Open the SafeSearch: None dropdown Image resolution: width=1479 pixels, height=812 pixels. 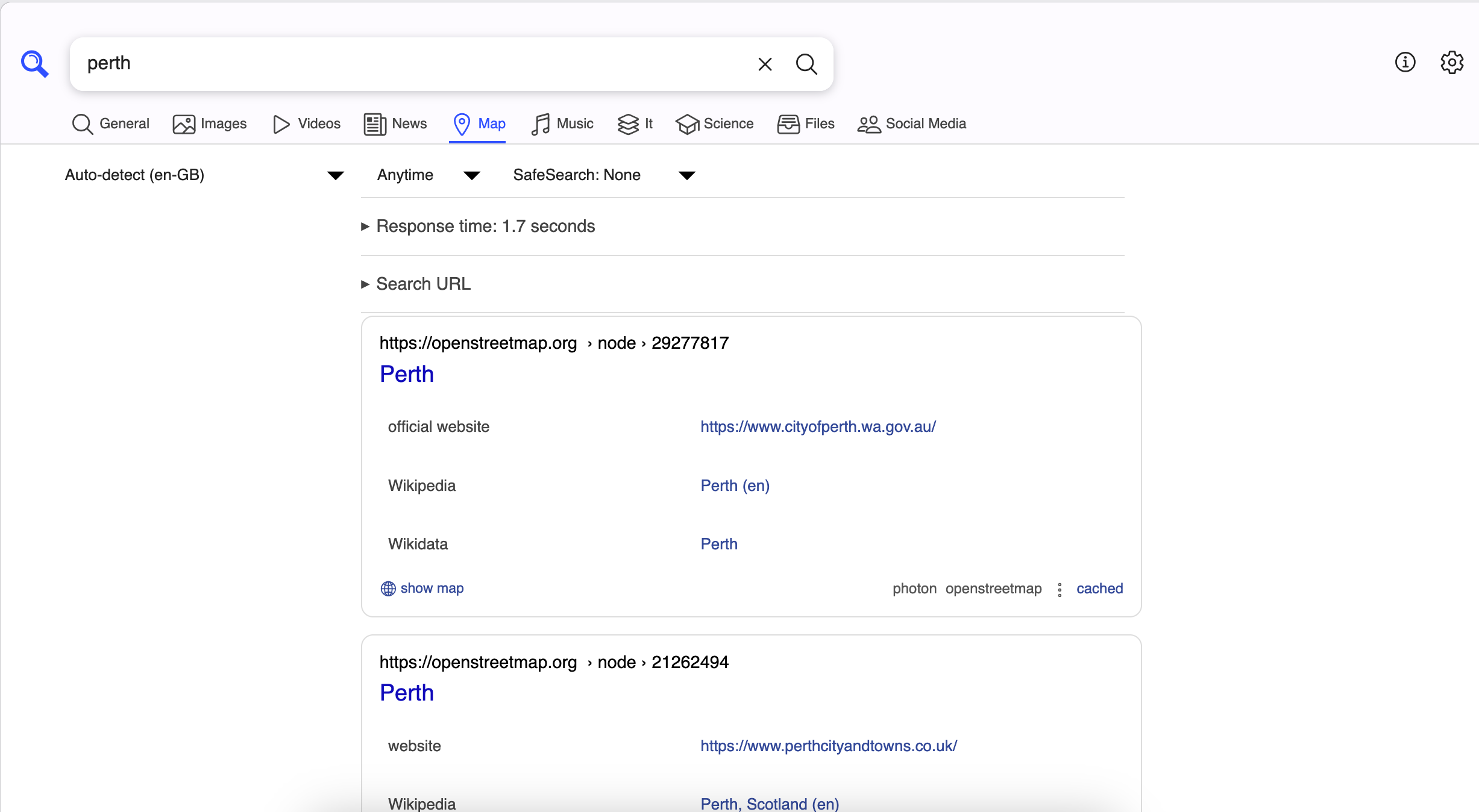click(604, 175)
